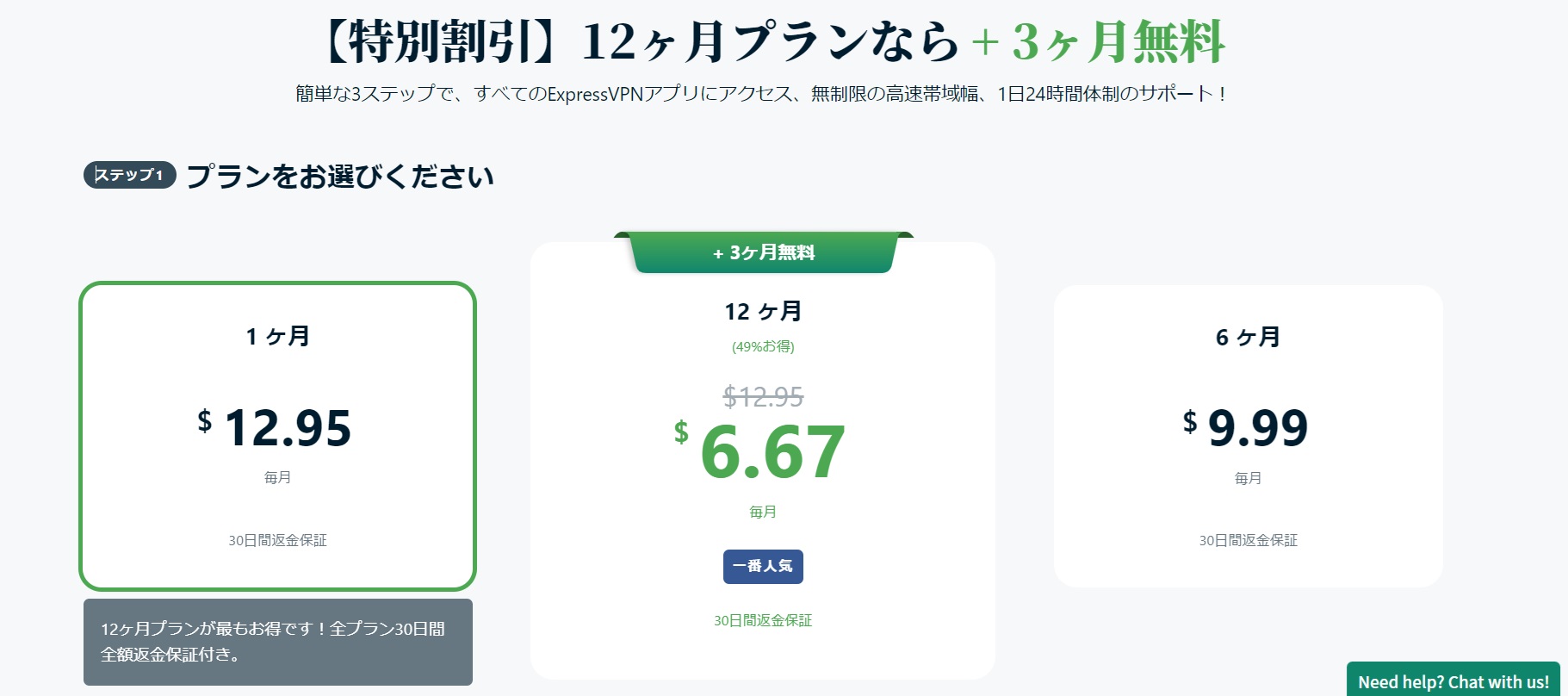1568x696 pixels.
Task: Click the (49%お得) savings label
Action: pos(763,346)
